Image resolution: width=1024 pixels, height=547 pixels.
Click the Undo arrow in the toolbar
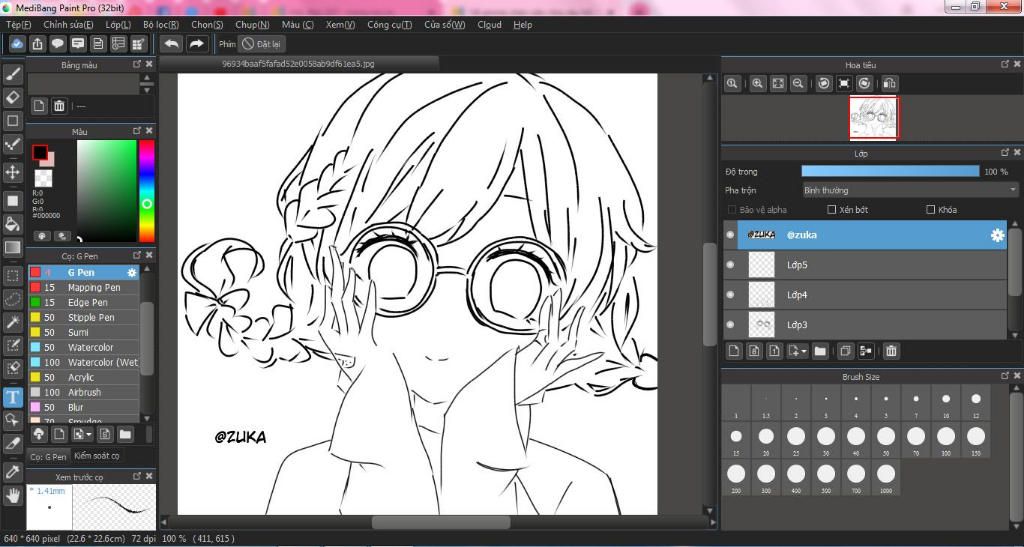coord(172,44)
